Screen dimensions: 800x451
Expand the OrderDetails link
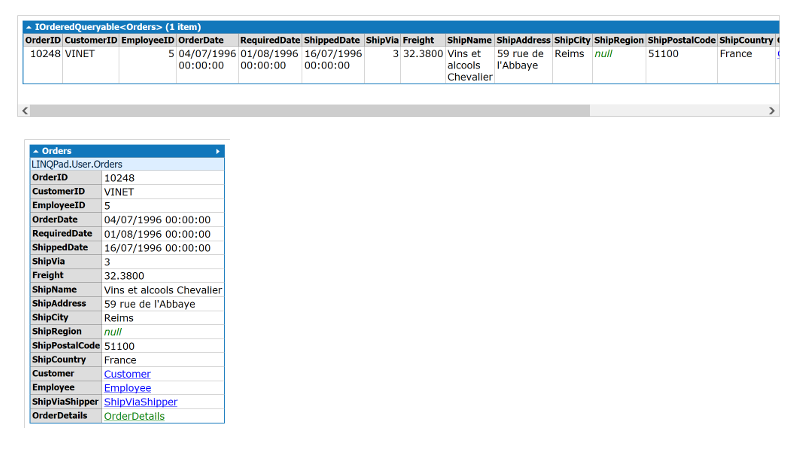pos(134,416)
